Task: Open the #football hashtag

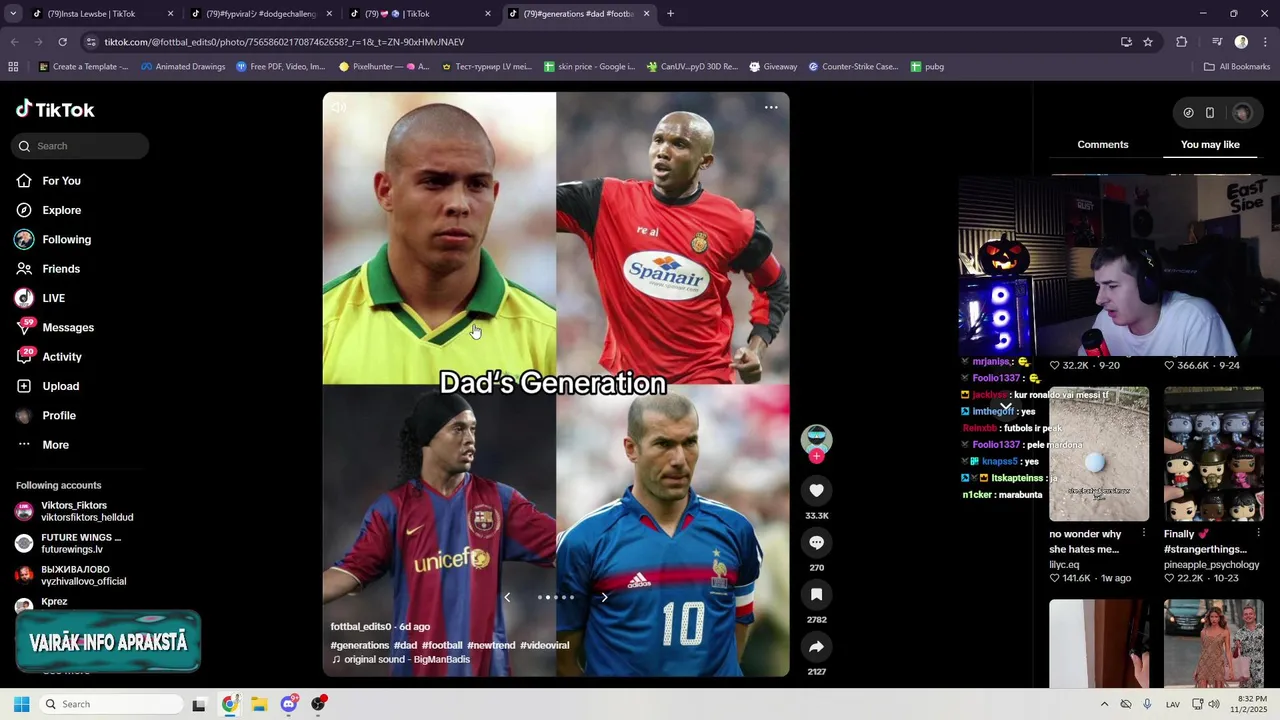Action: (x=442, y=646)
